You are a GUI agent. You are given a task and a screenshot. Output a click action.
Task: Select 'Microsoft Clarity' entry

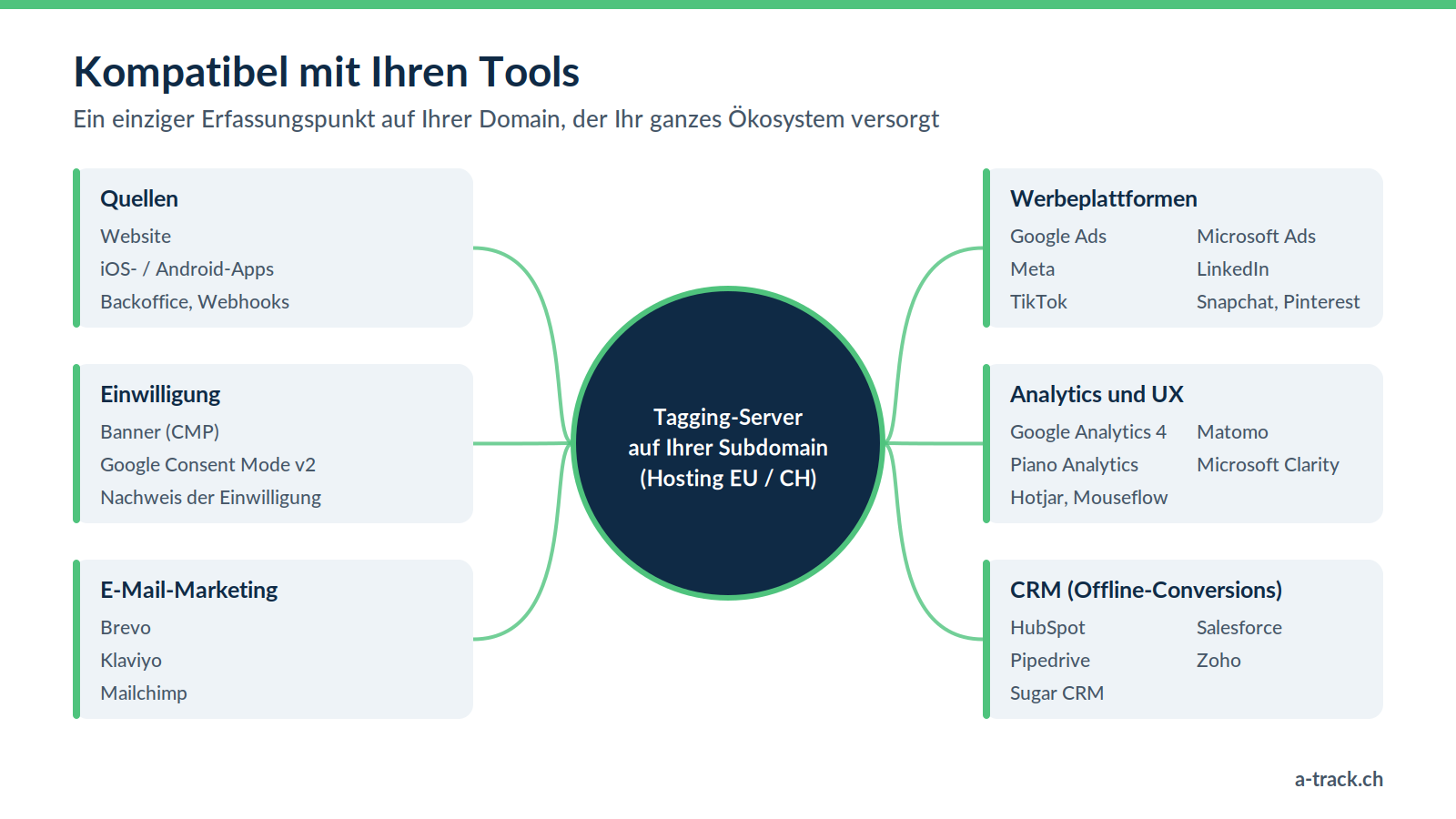click(x=1268, y=464)
